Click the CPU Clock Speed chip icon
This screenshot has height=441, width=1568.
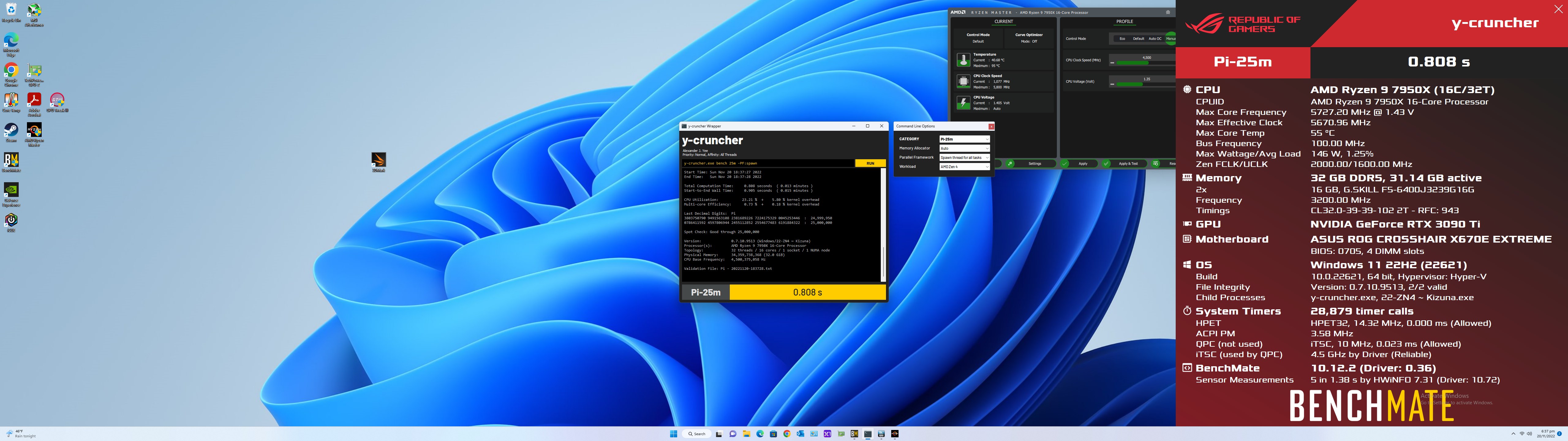point(963,82)
